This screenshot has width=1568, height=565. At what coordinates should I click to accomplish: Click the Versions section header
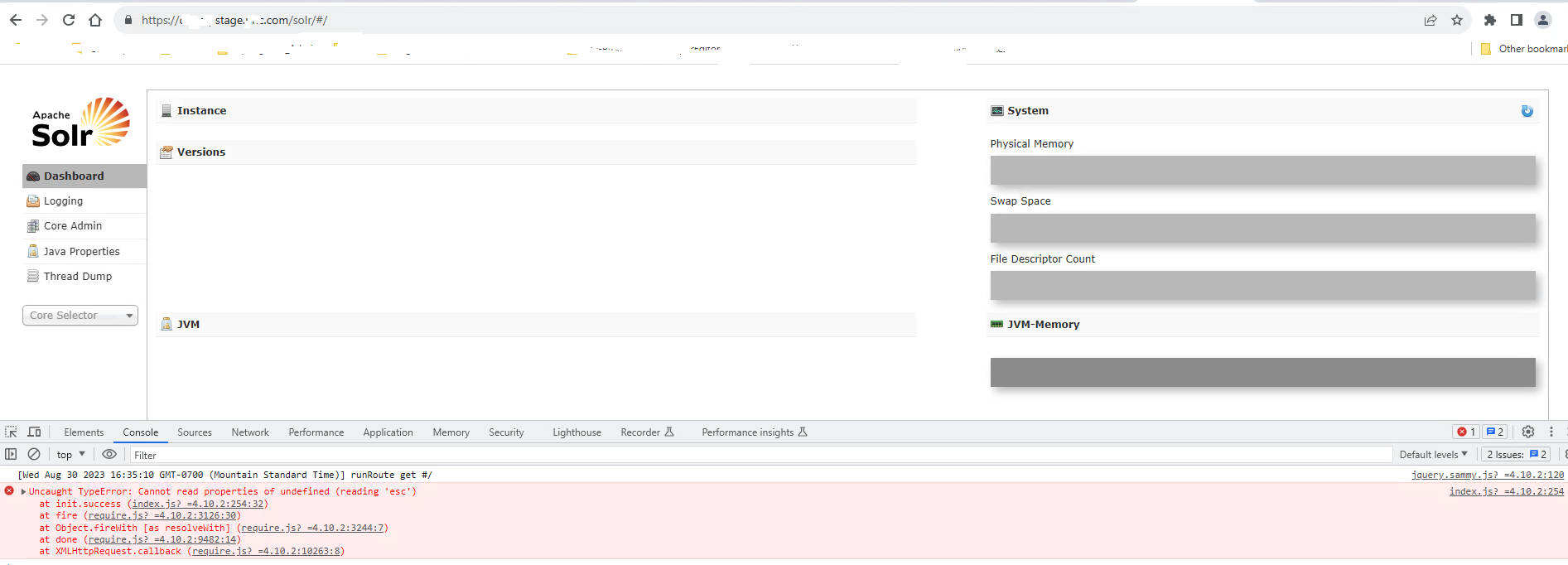click(536, 152)
